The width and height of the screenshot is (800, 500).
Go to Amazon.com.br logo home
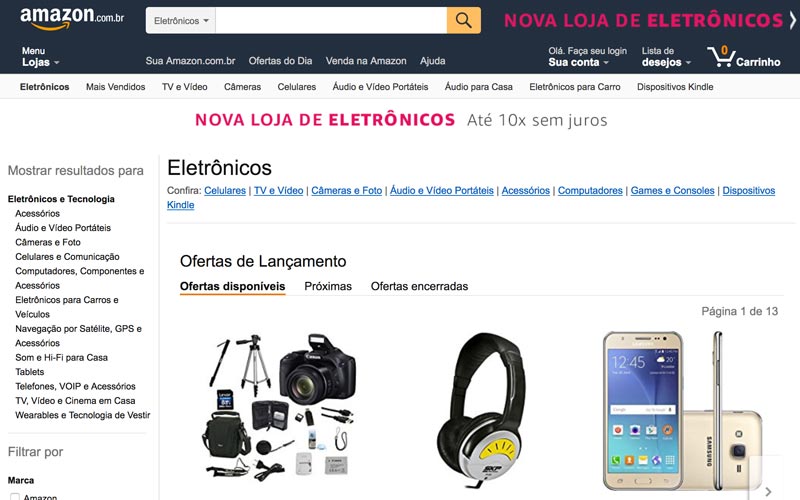tap(72, 18)
